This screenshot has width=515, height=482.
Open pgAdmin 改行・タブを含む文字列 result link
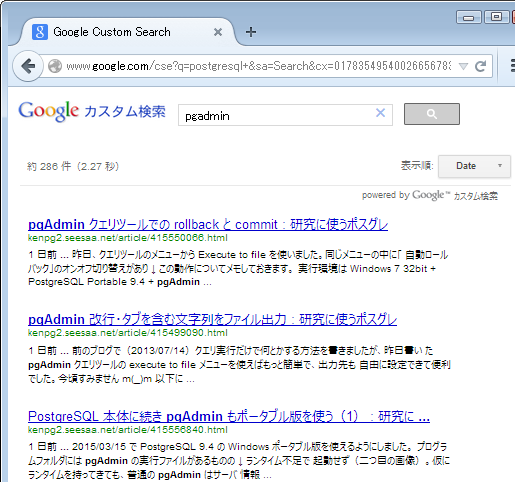212,319
